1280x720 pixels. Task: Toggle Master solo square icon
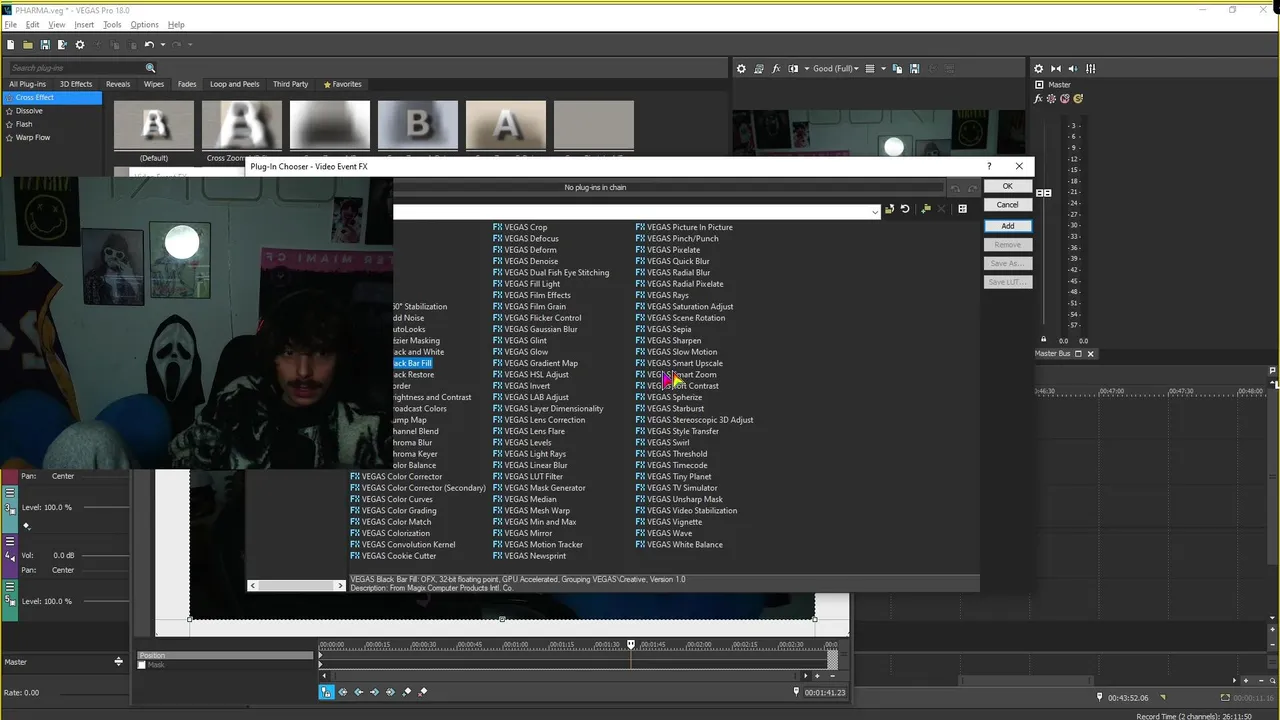click(1039, 85)
